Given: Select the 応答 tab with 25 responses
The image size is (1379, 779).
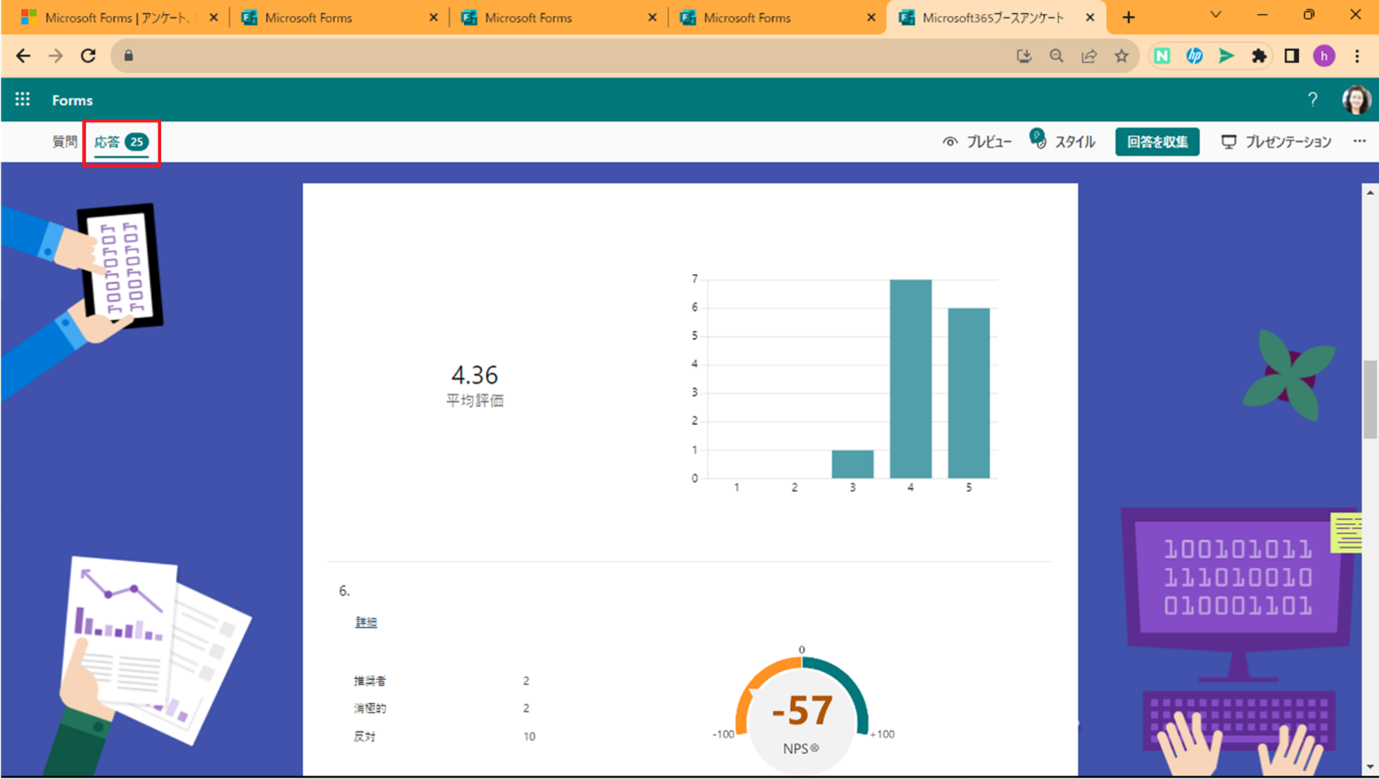Looking at the screenshot, I should pyautogui.click(x=120, y=142).
